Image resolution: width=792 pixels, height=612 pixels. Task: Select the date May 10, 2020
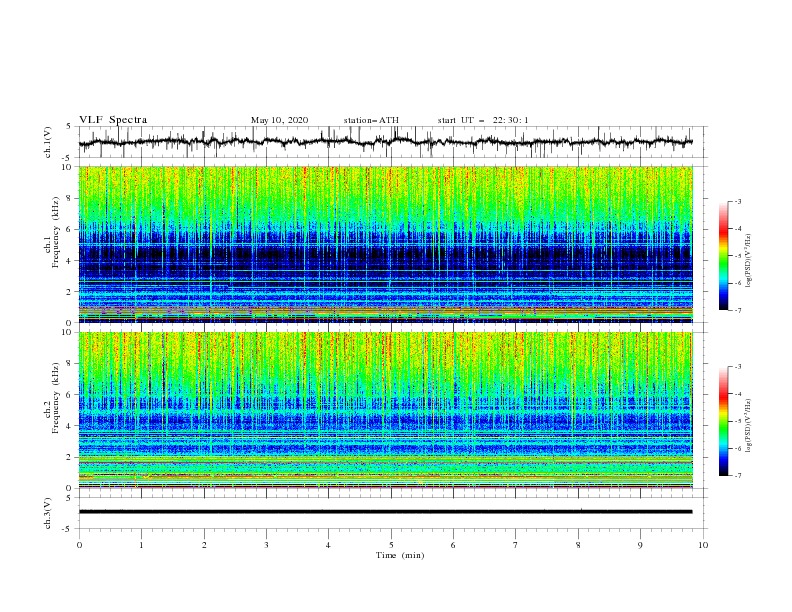pos(279,120)
